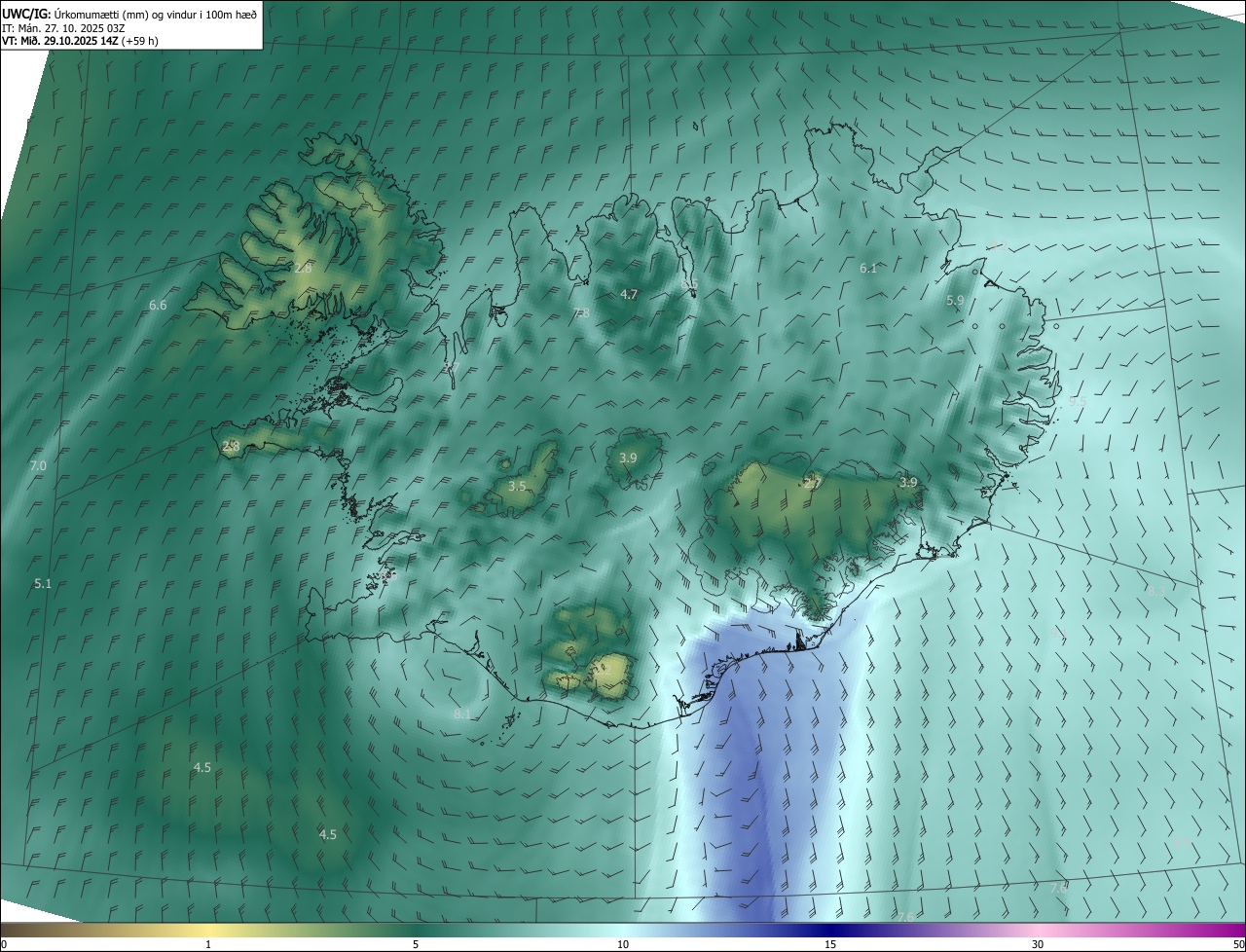The height and width of the screenshot is (952, 1246).
Task: Click the 4.7 value label on the map
Action: pyautogui.click(x=629, y=294)
